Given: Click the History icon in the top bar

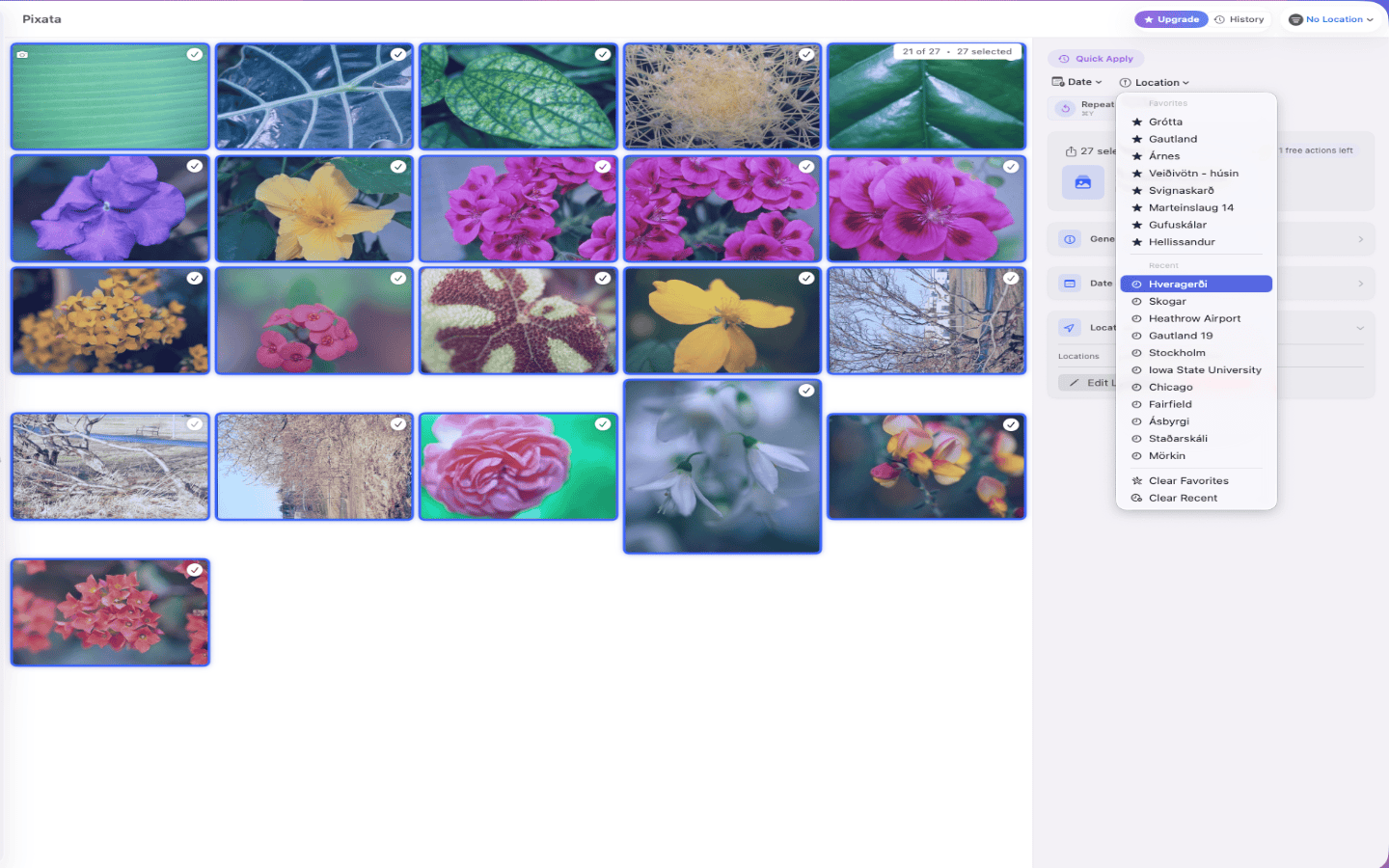Looking at the screenshot, I should coord(1239,18).
